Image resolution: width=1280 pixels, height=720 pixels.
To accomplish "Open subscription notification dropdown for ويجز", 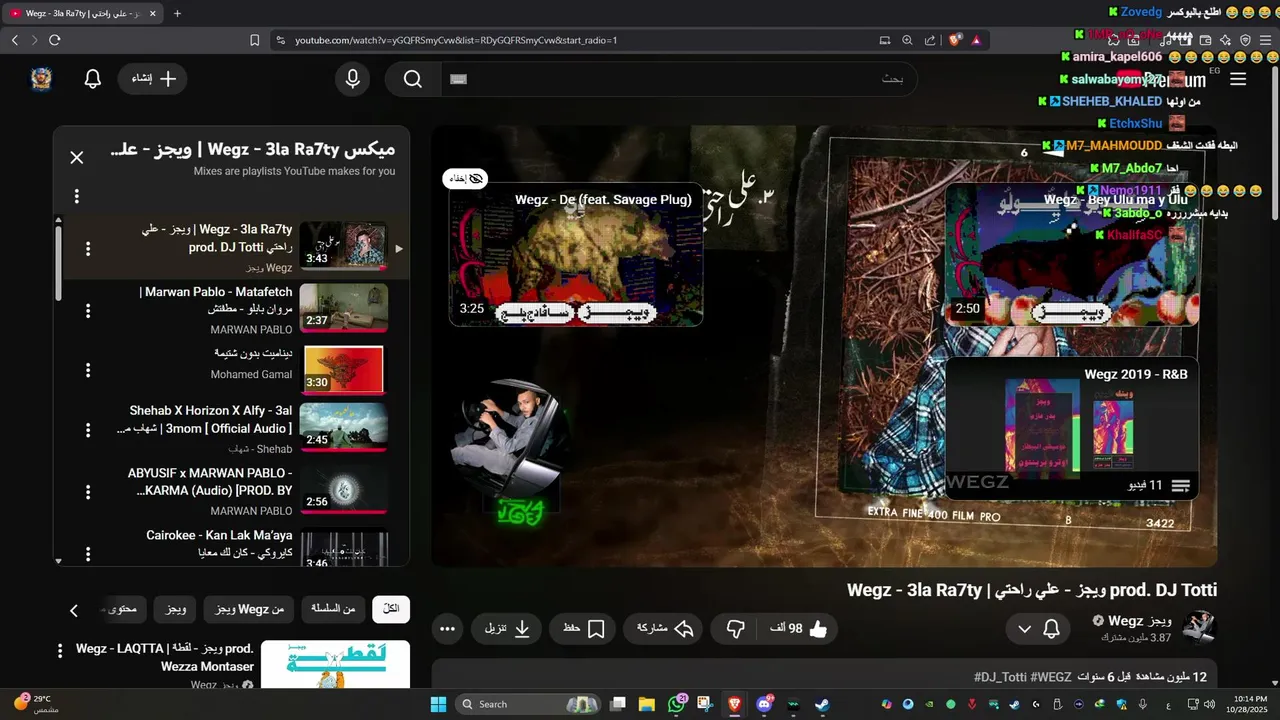I will [1038, 629].
